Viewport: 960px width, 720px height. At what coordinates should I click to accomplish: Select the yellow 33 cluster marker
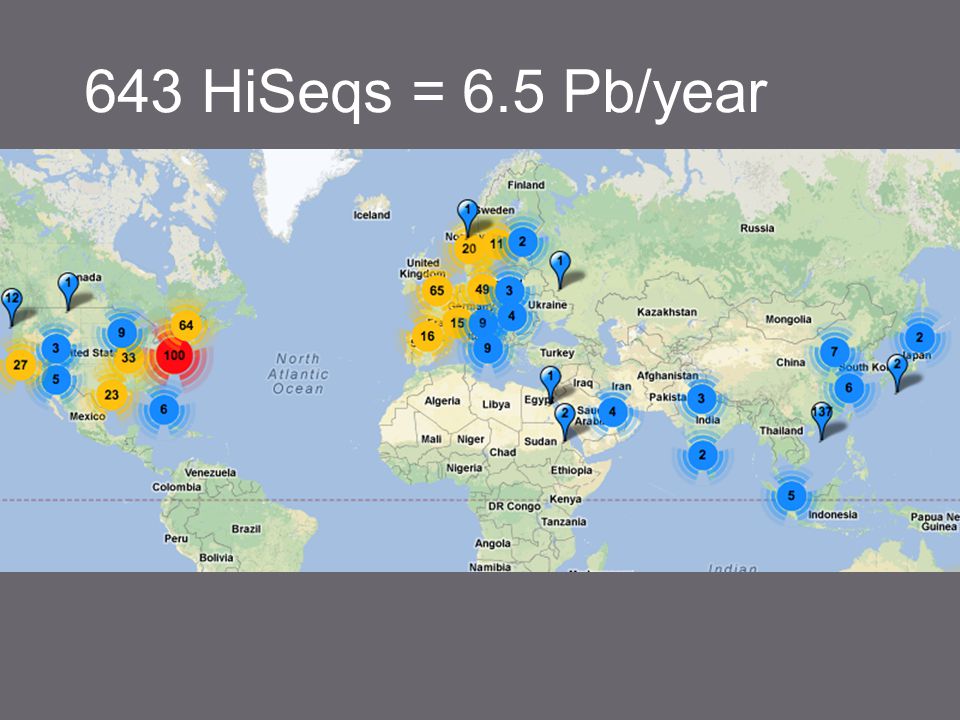click(128, 358)
